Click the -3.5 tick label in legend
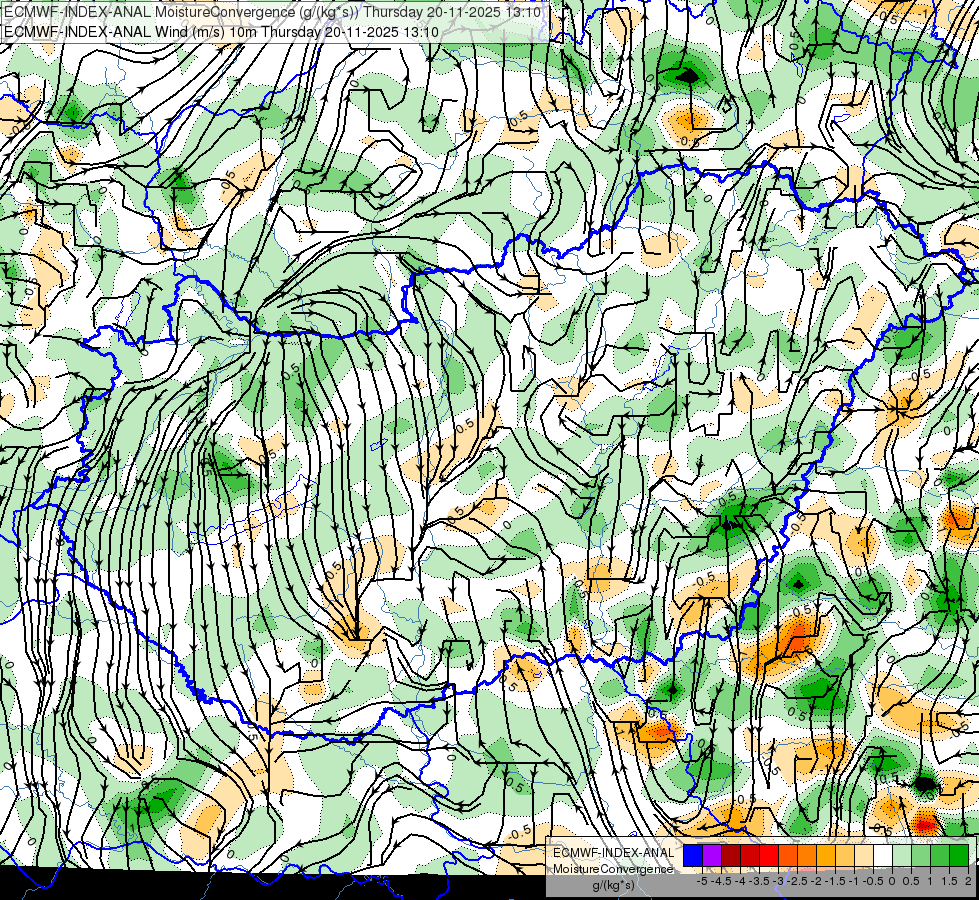 (759, 881)
